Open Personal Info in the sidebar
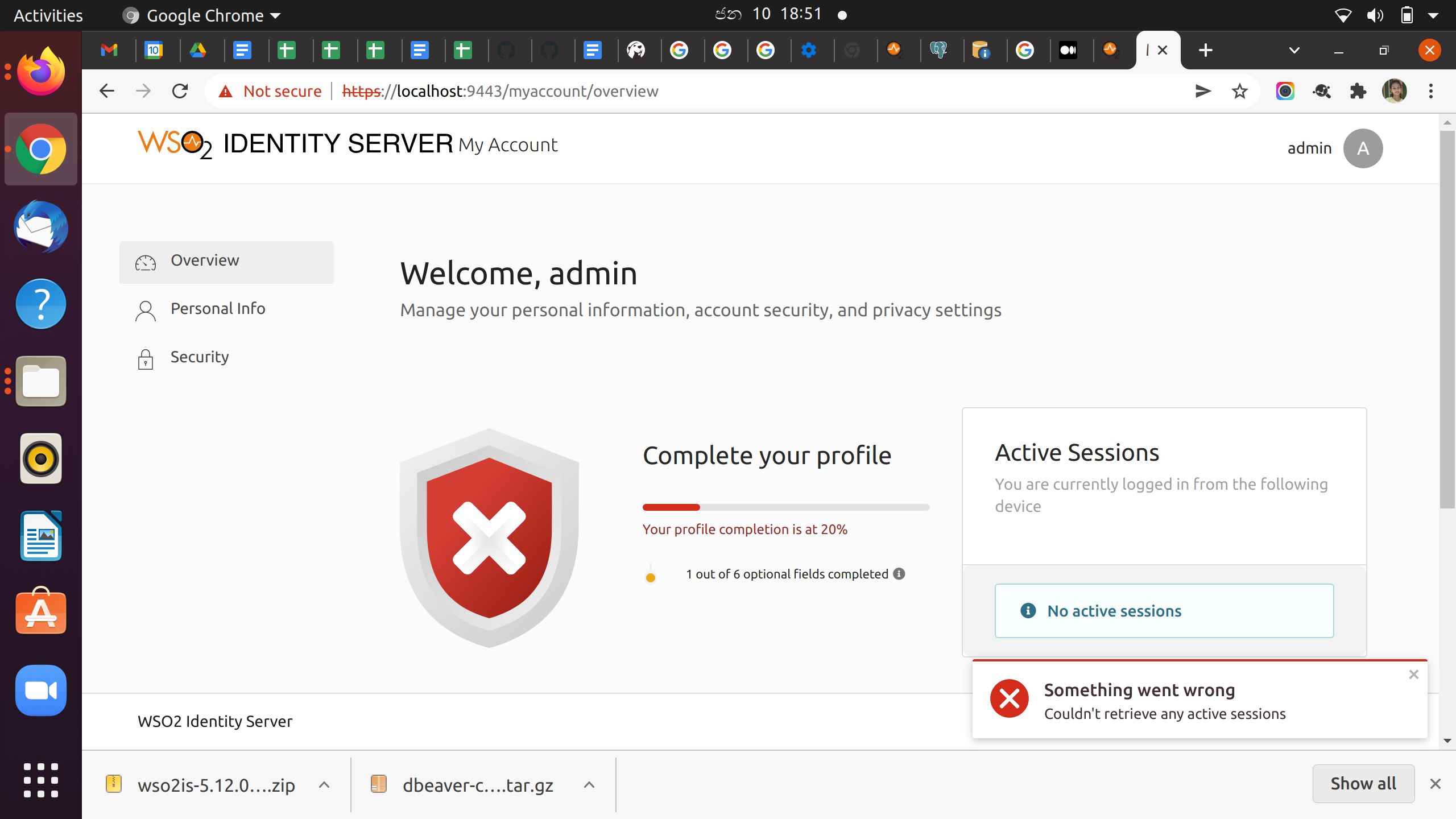 coord(218,309)
